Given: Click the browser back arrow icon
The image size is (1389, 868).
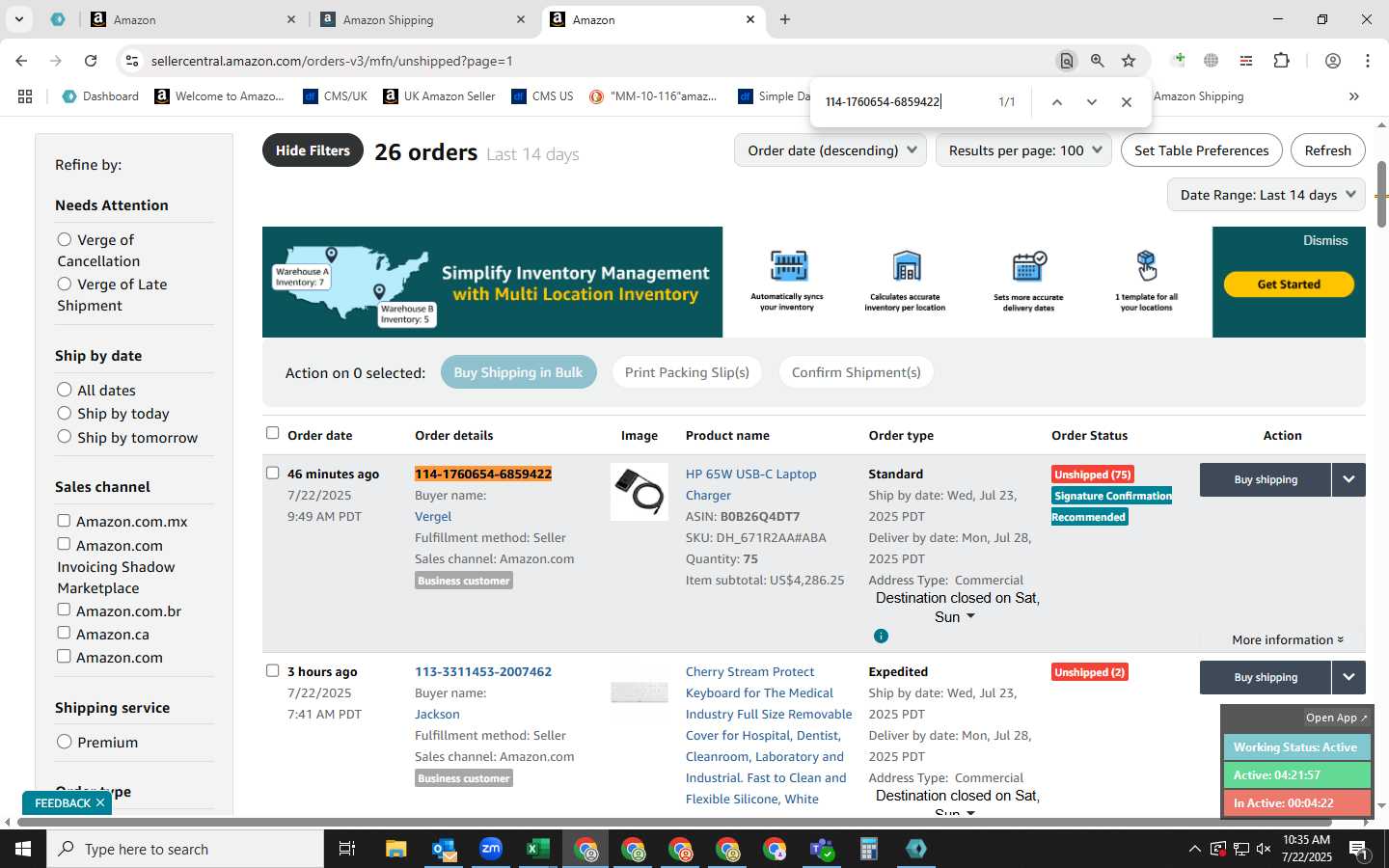Looking at the screenshot, I should (x=21, y=61).
